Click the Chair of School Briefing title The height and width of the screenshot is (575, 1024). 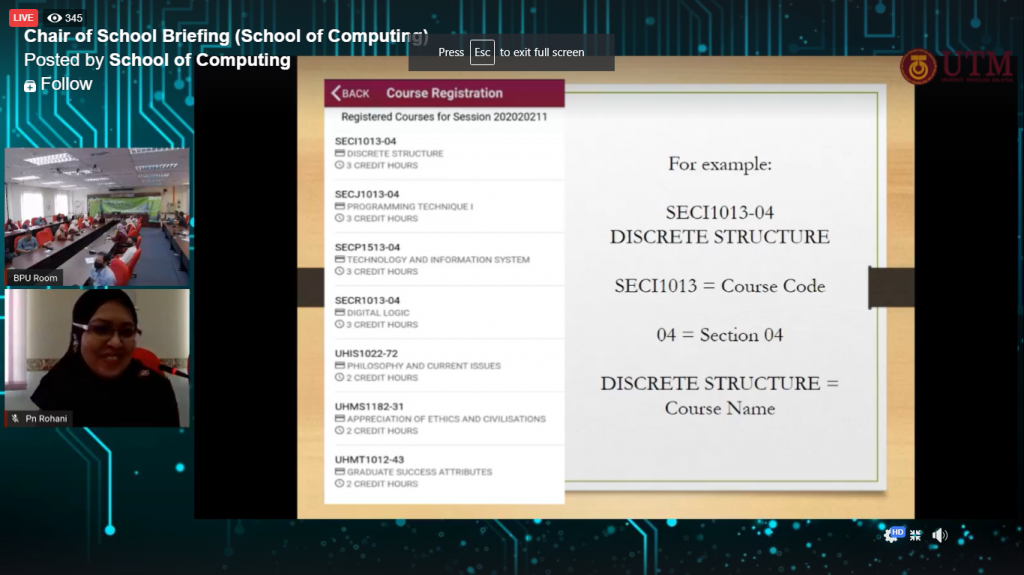225,37
